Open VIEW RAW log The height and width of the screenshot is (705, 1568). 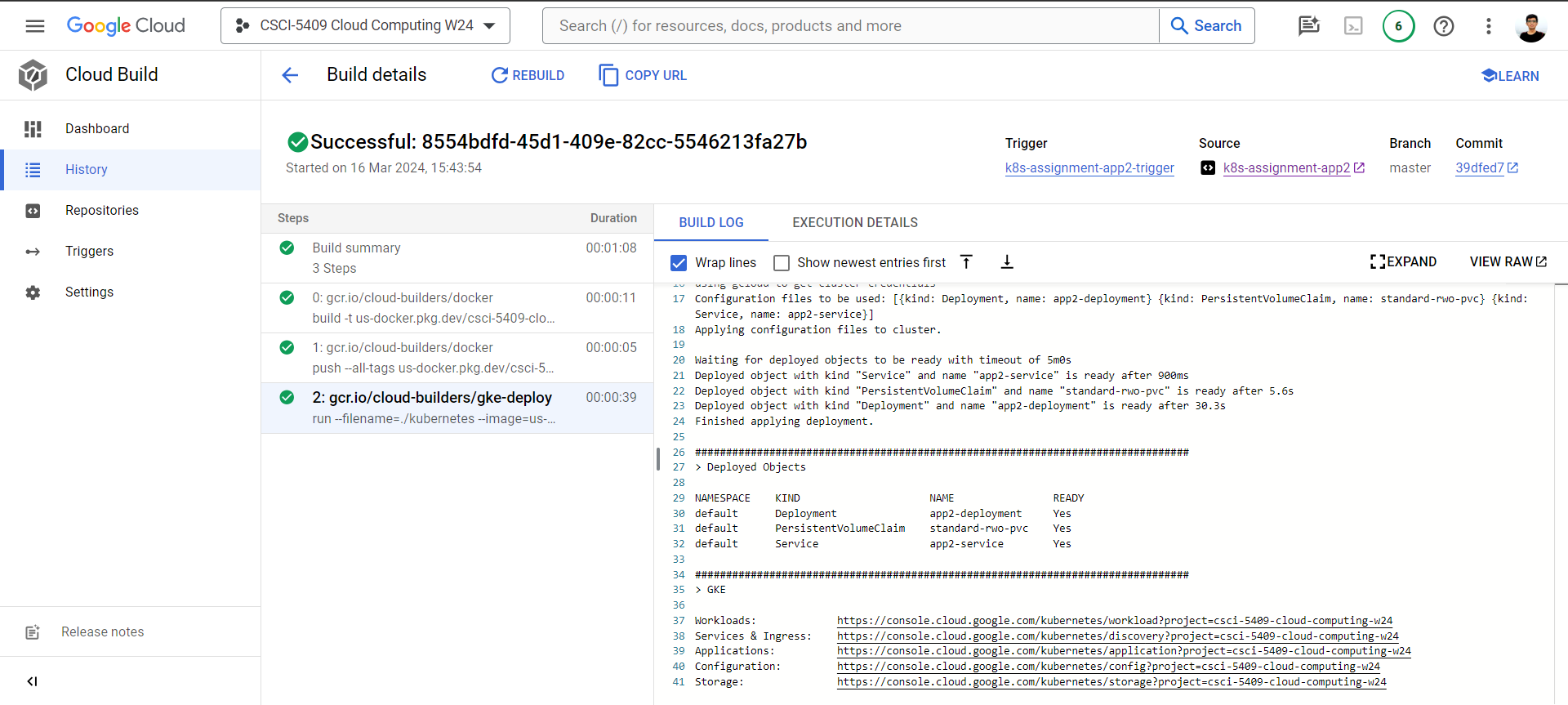point(1508,262)
